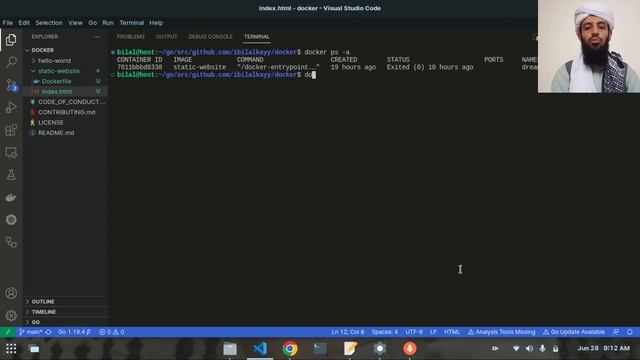Open the Explorer view in activity bar
Screen dimensions: 640x360
tap(11, 40)
